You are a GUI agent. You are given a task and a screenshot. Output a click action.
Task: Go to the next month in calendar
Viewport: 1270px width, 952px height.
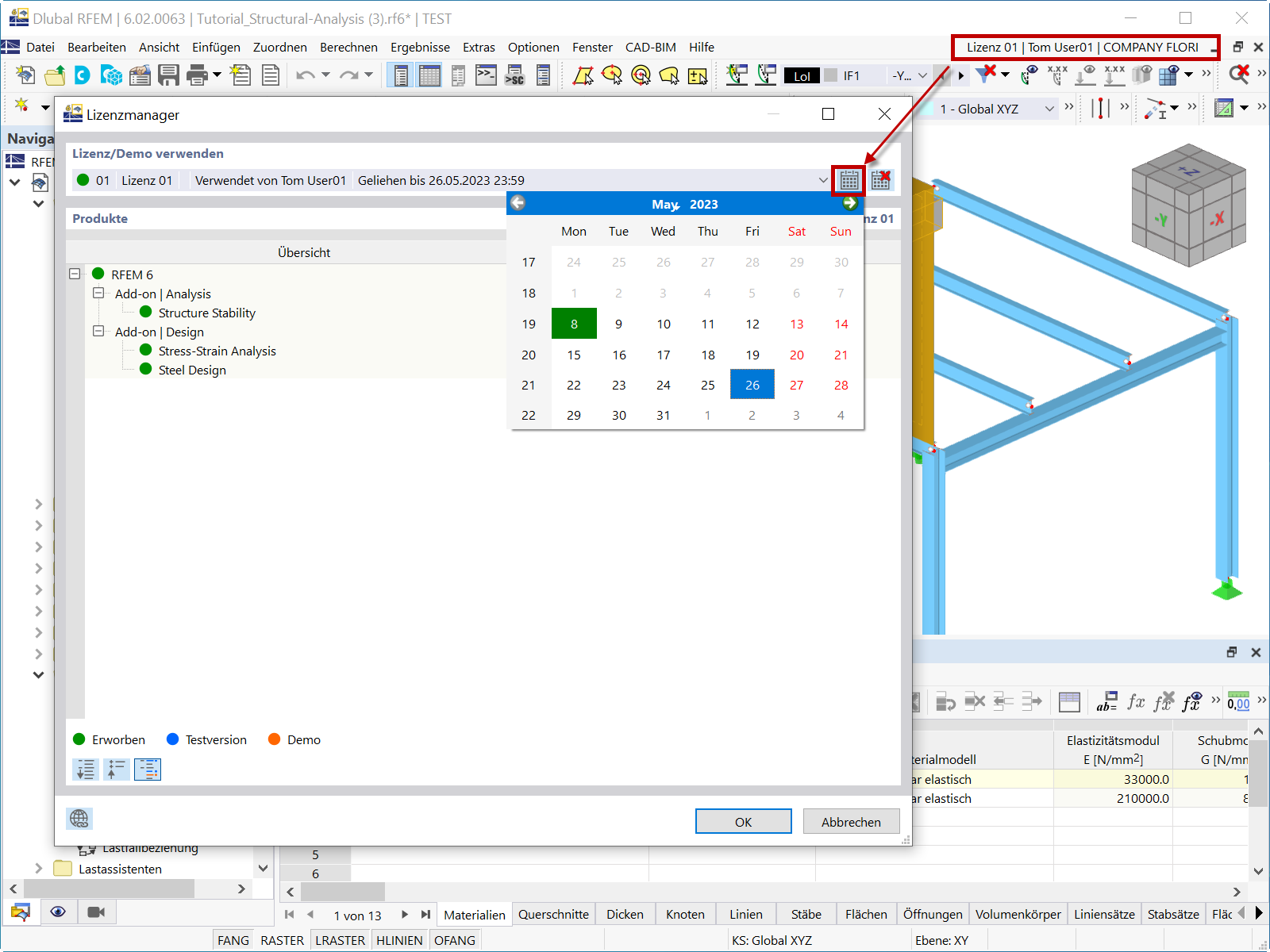[x=850, y=203]
